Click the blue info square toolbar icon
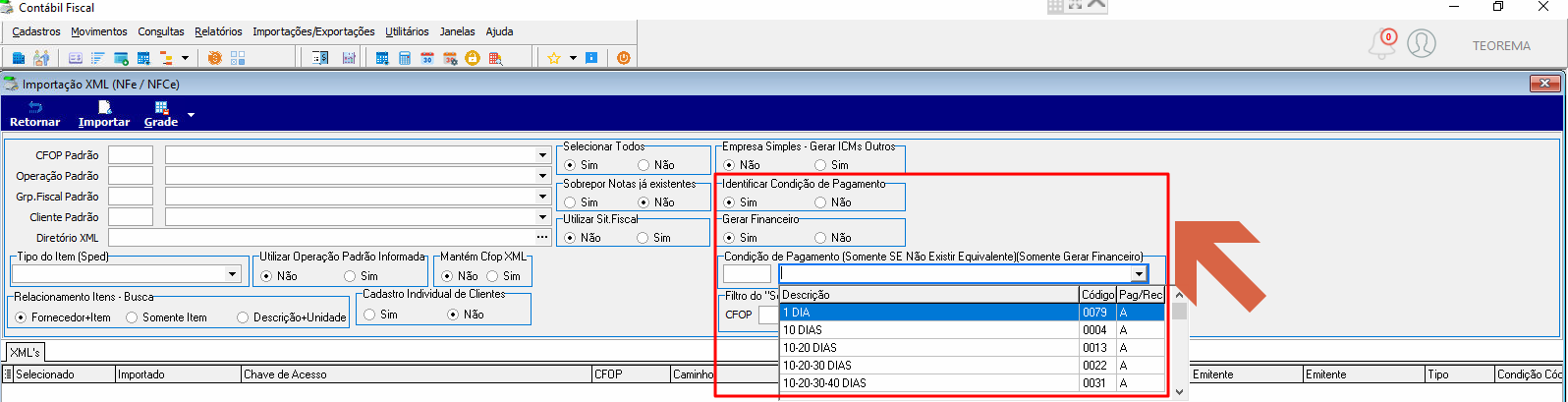The width and height of the screenshot is (1568, 402). [x=591, y=58]
